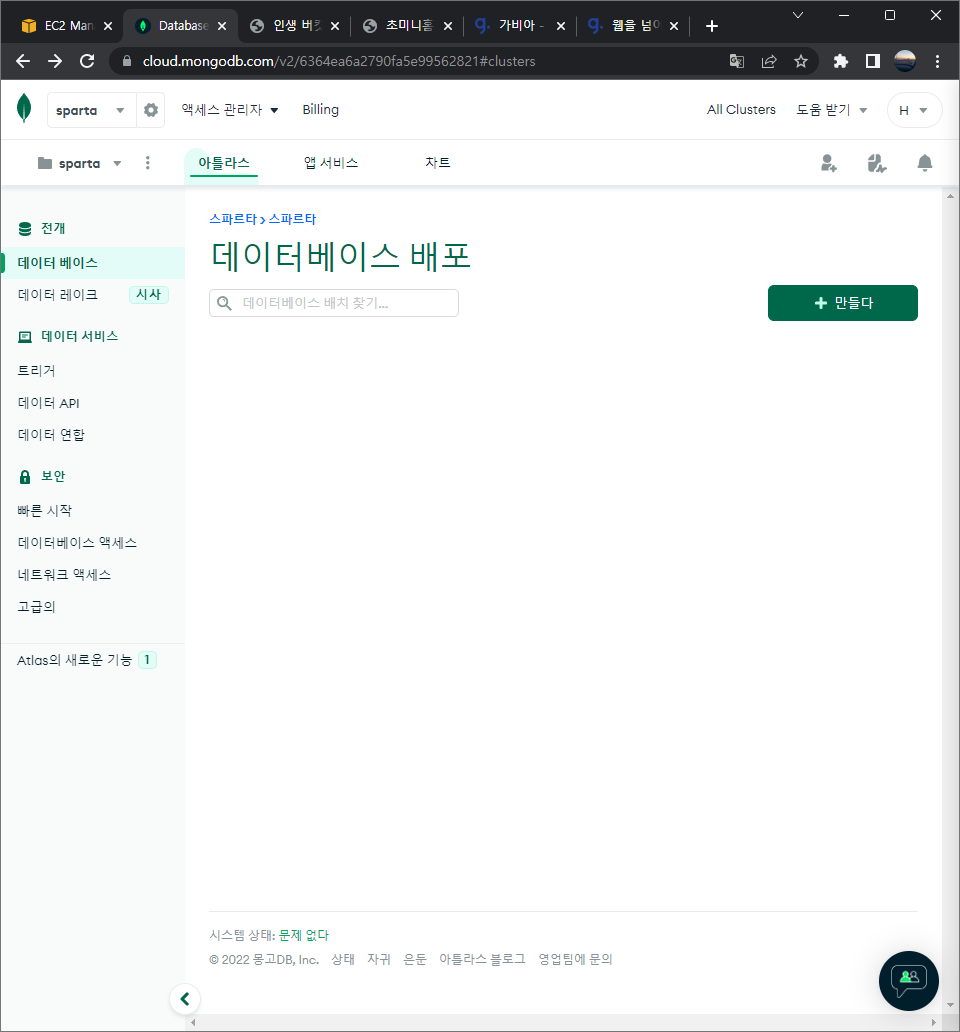Open 데이터 API in the sidebar
The width and height of the screenshot is (960, 1032).
point(49,403)
